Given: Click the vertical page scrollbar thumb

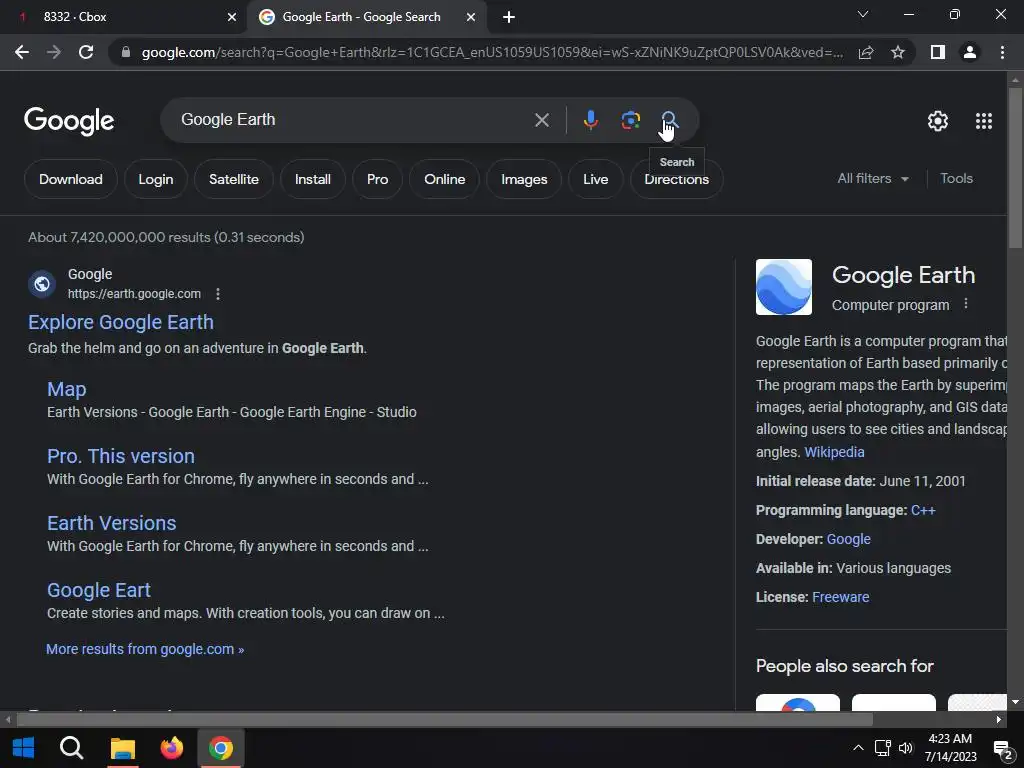Looking at the screenshot, I should point(1015,168).
